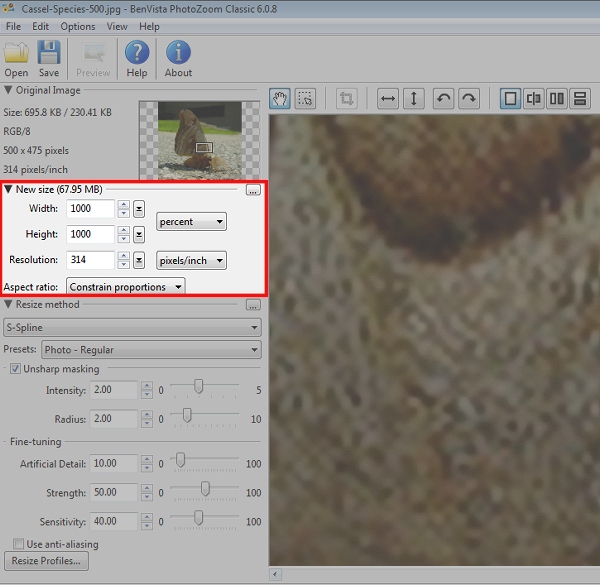Show About info with the blue i icon

tap(178, 59)
